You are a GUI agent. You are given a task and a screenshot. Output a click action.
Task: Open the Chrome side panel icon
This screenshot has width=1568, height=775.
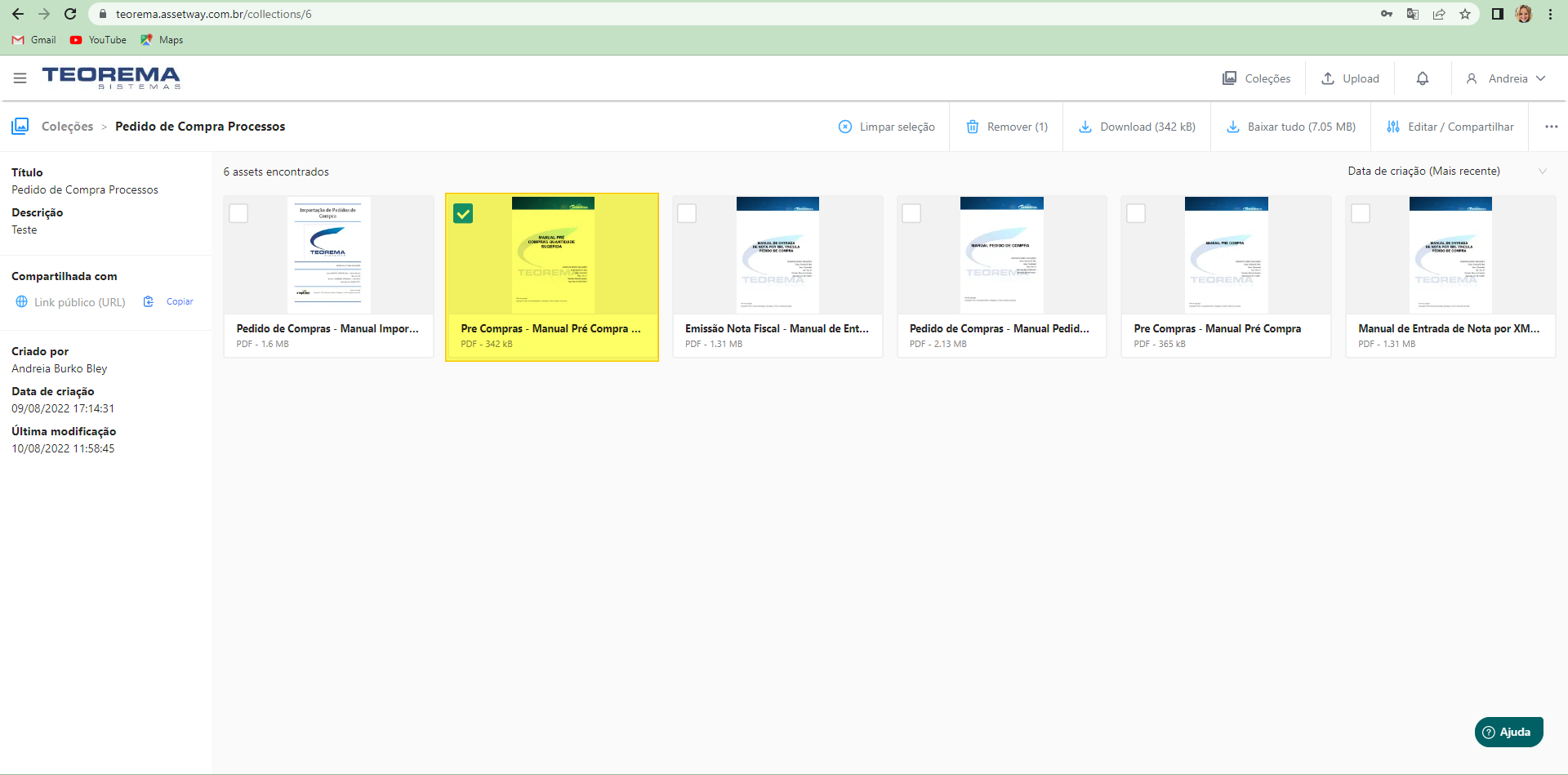[x=1498, y=14]
